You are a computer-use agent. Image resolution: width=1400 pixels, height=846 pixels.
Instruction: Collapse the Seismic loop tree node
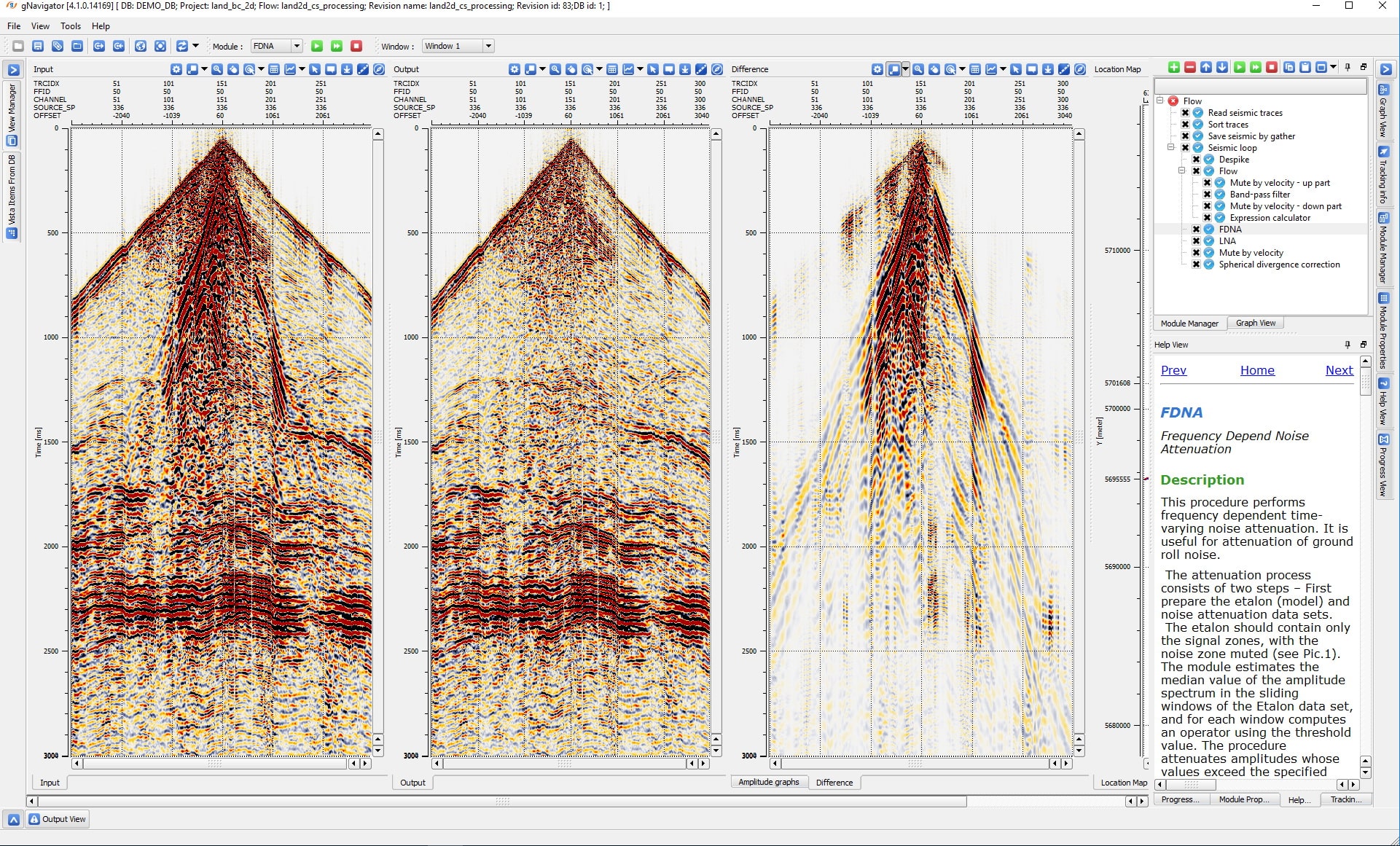(x=1171, y=148)
